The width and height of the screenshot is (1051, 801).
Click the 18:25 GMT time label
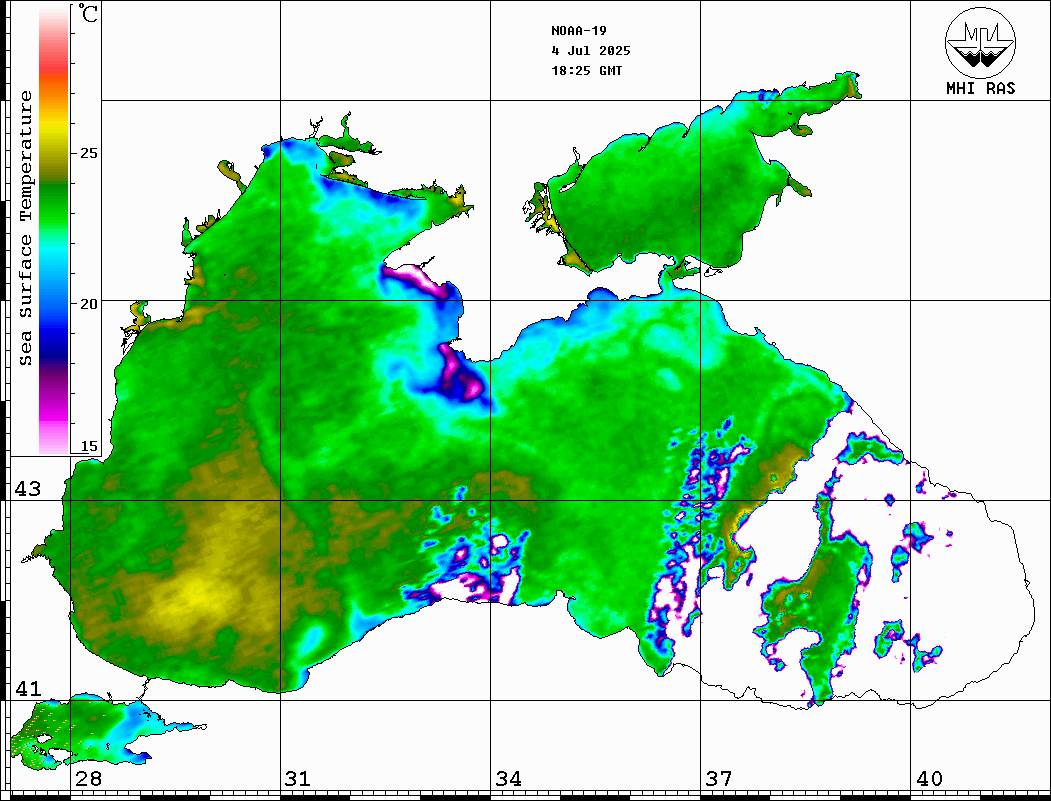coord(586,71)
